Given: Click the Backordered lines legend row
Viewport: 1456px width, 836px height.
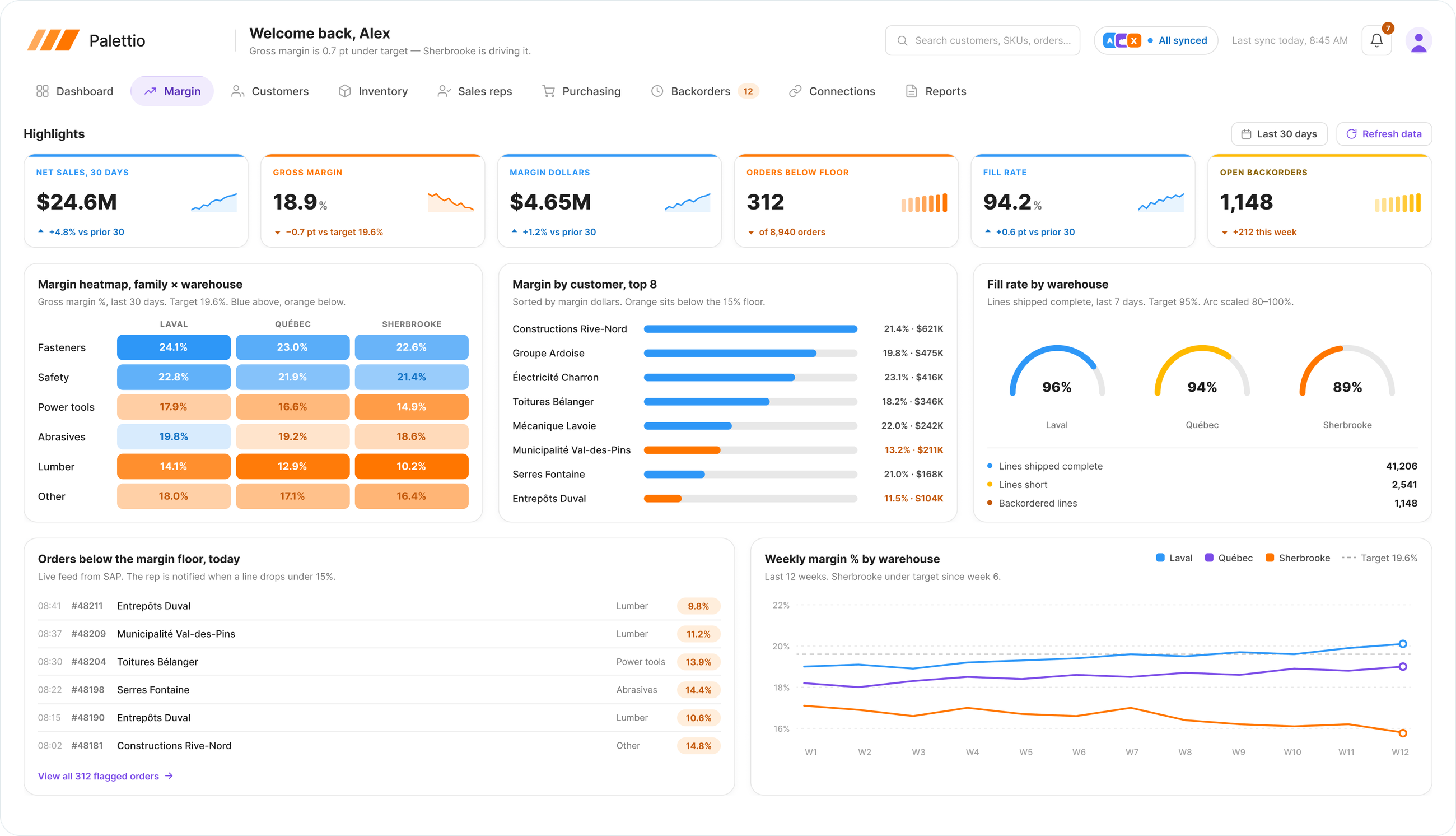Looking at the screenshot, I should click(x=1202, y=503).
